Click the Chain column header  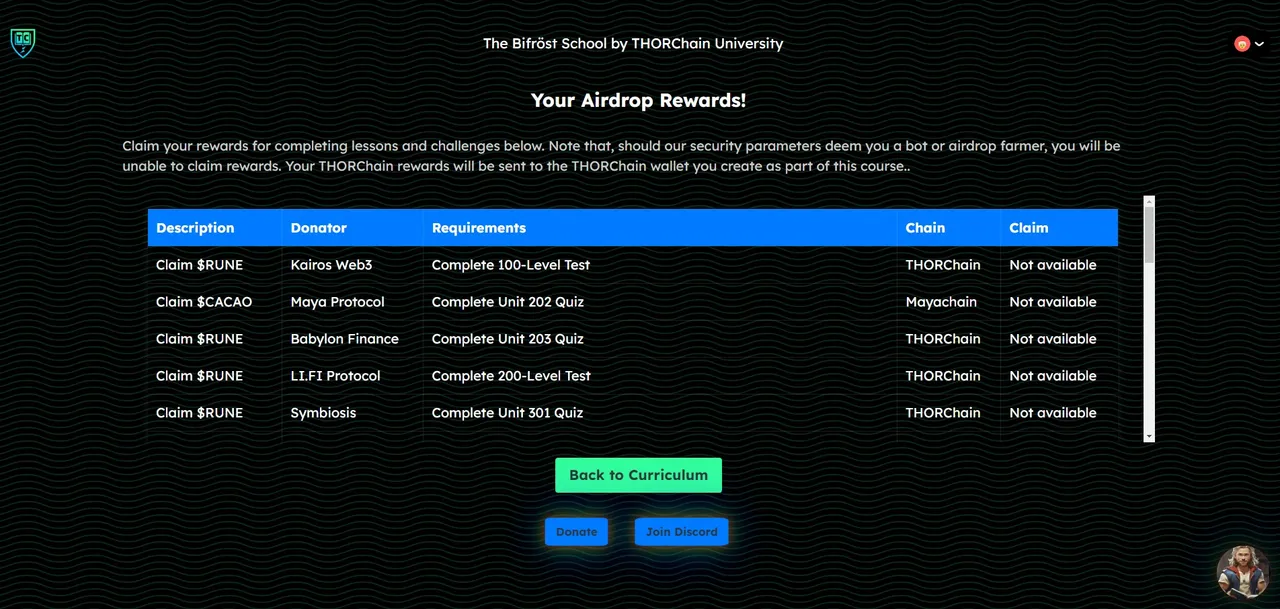click(949, 228)
